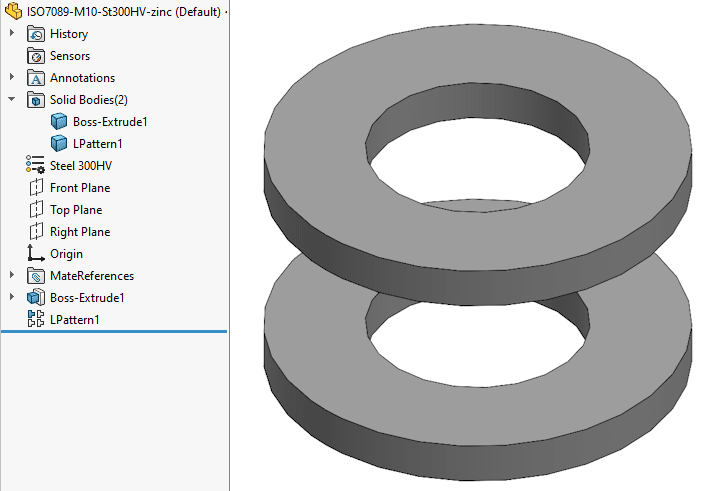Click the part icon beside ISO7089-M10 root name
Image resolution: width=702 pixels, height=491 pixels.
[14, 12]
